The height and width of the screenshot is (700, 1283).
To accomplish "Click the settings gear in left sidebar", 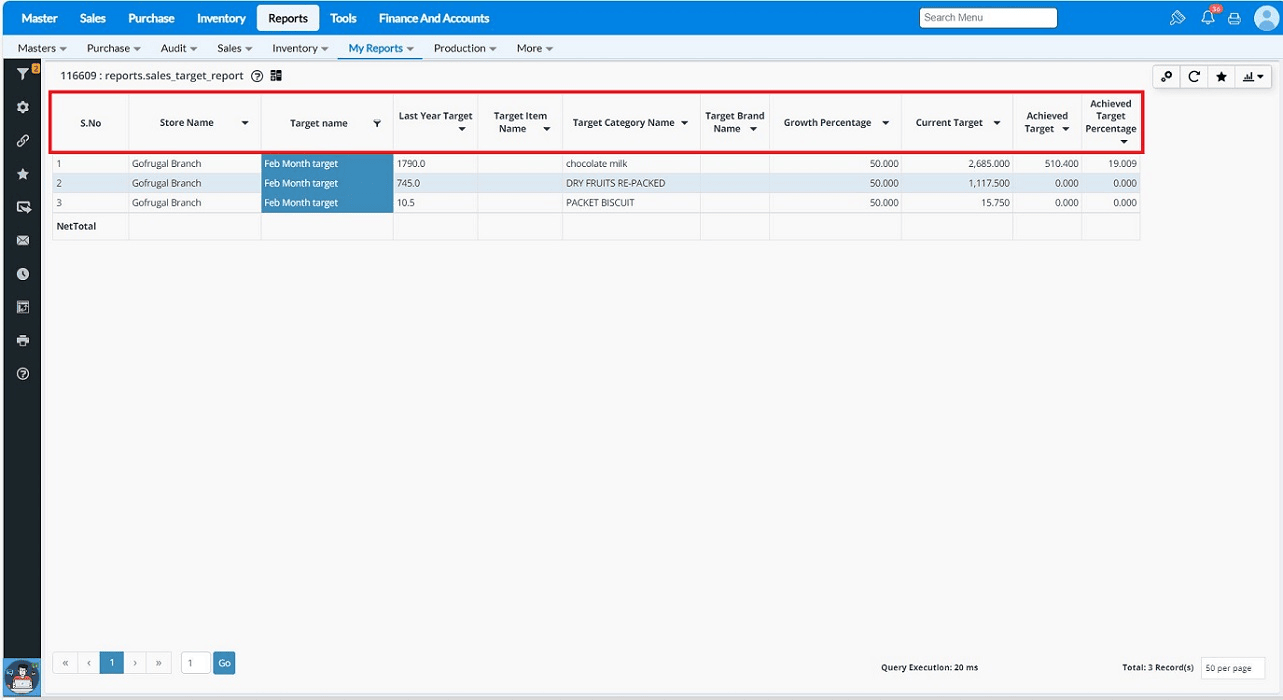I will tap(23, 107).
